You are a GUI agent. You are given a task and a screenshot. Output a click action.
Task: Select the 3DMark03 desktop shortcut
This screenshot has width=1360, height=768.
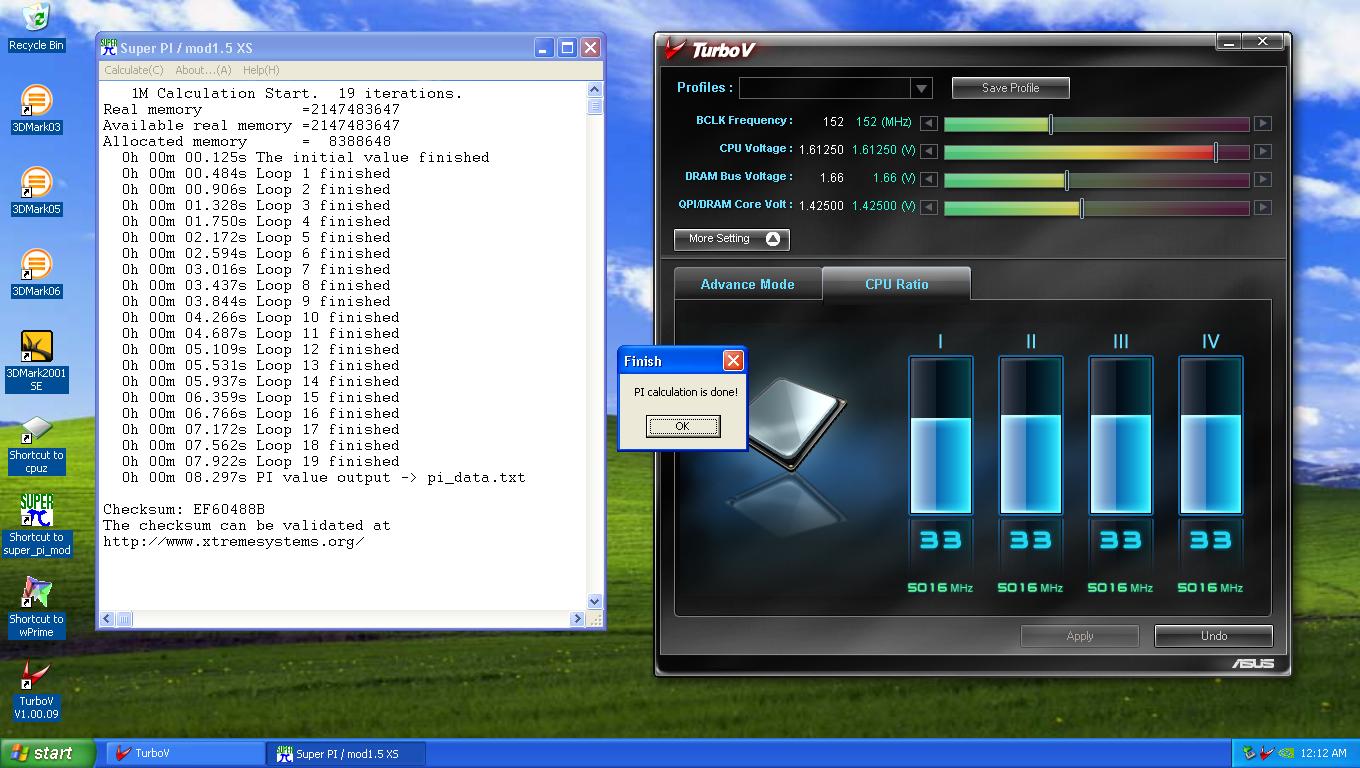(36, 109)
